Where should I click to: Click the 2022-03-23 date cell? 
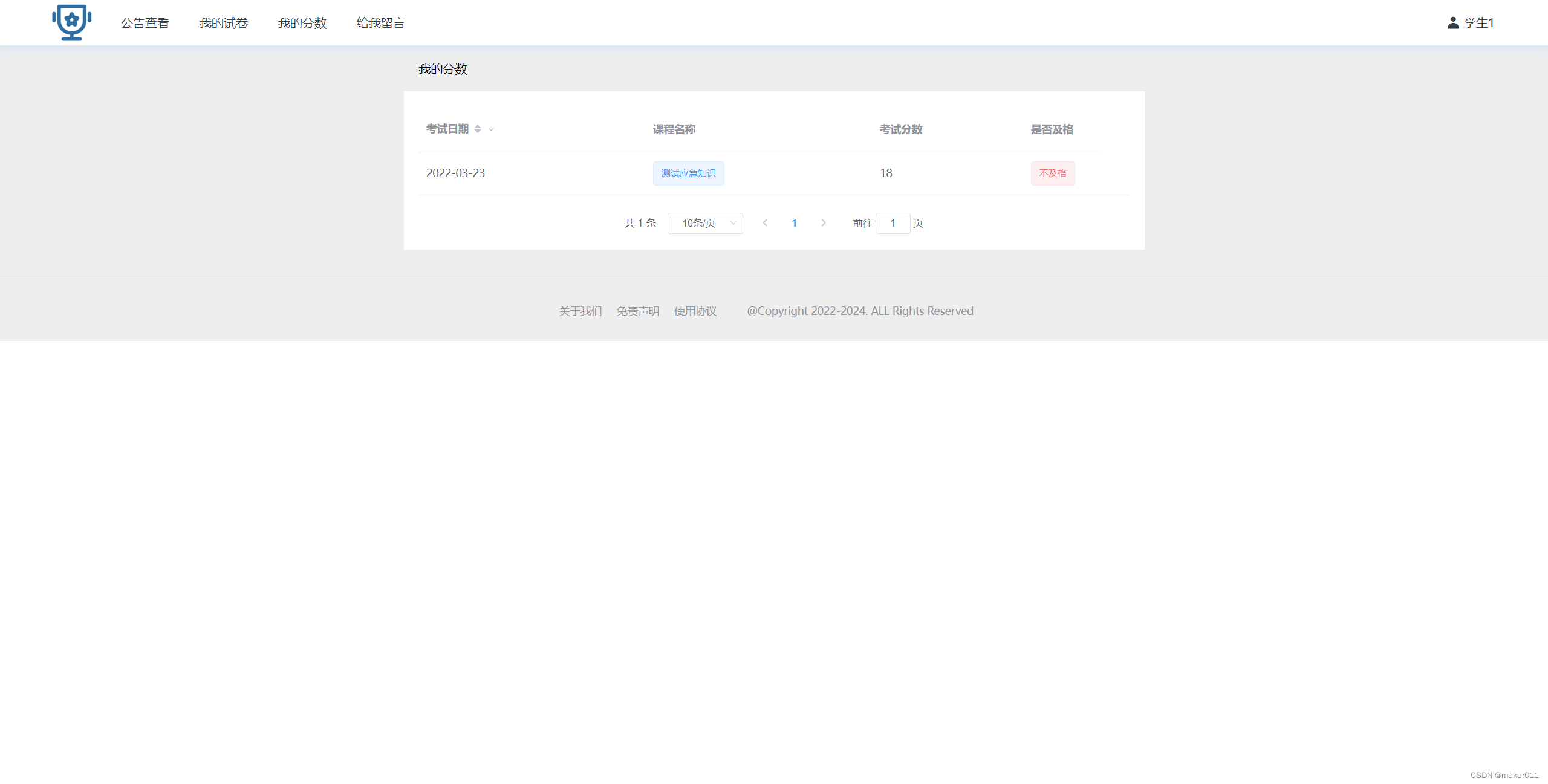[455, 173]
